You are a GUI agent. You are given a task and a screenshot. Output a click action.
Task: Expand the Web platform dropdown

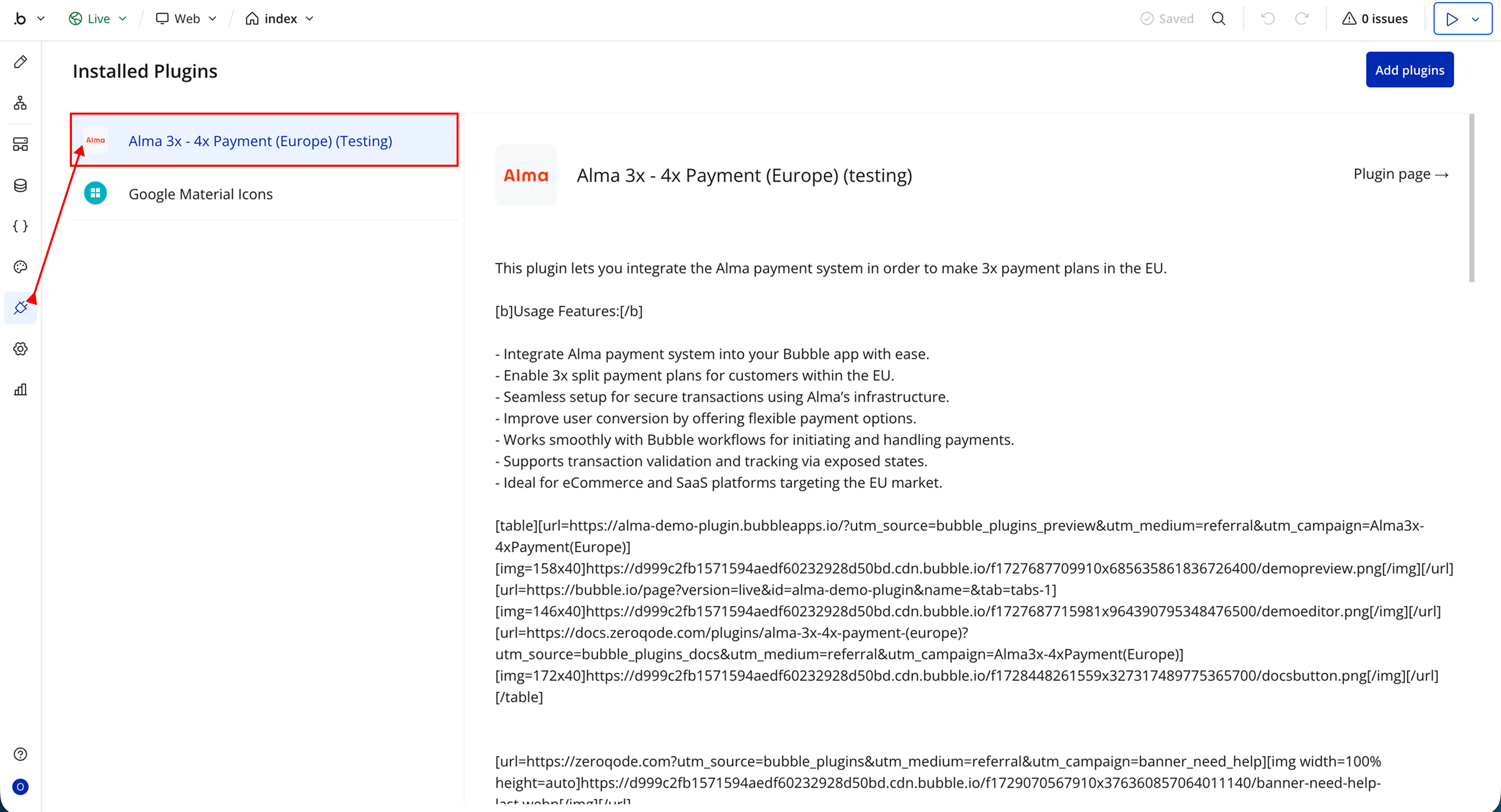(187, 19)
